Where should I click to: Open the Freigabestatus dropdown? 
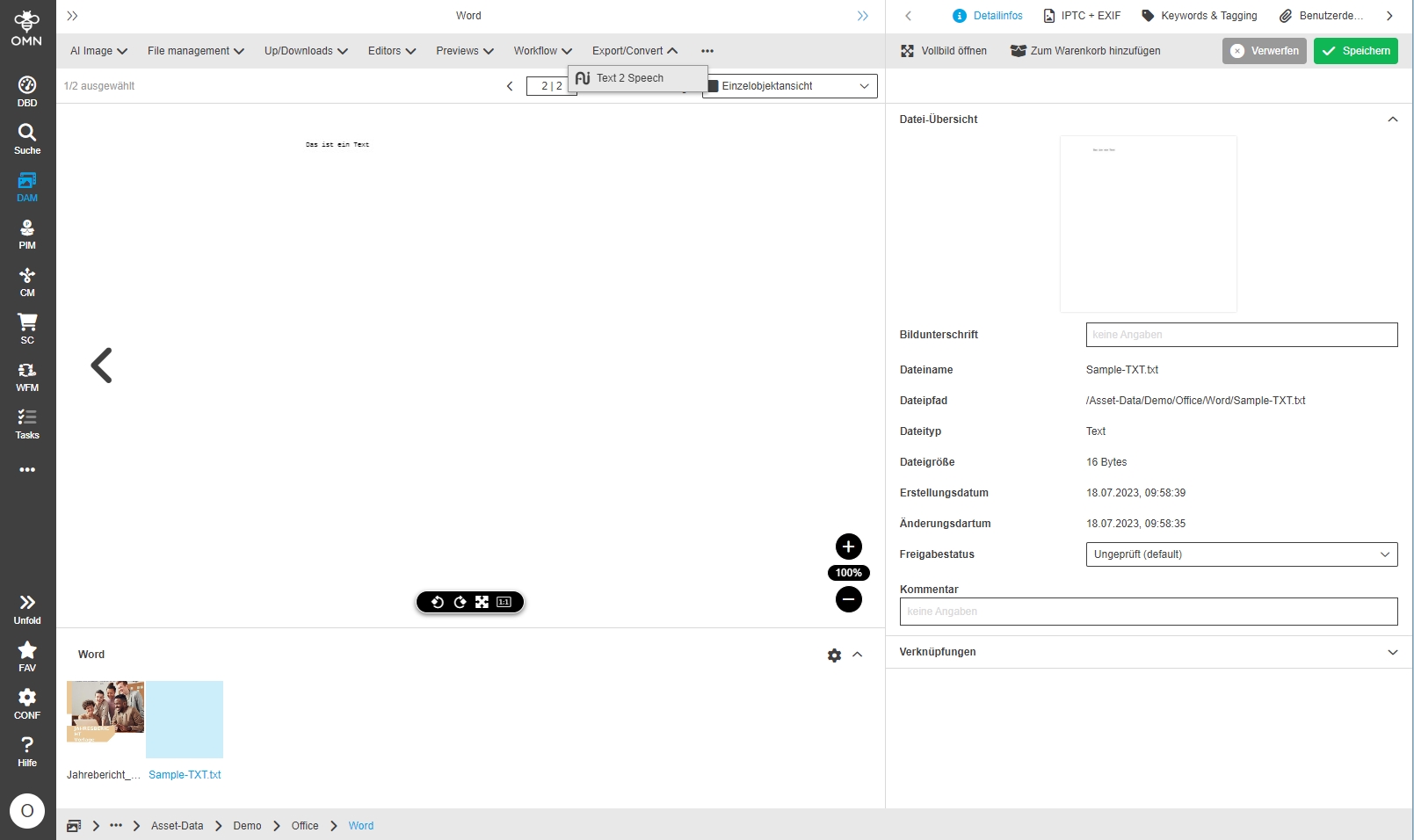click(x=1242, y=554)
